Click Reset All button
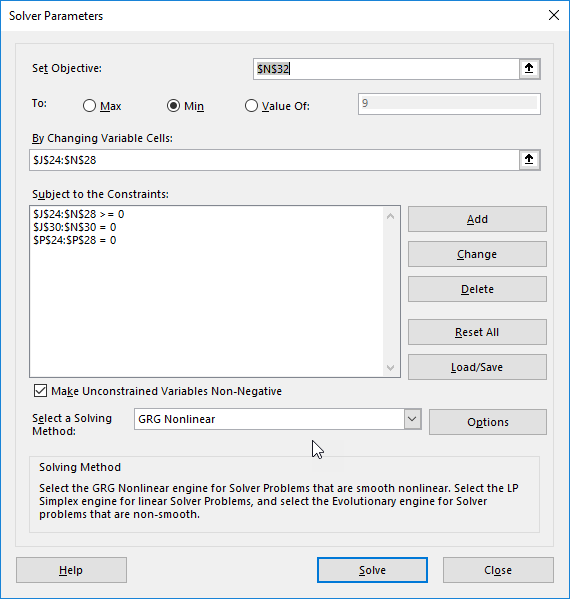The image size is (570, 599). (477, 332)
